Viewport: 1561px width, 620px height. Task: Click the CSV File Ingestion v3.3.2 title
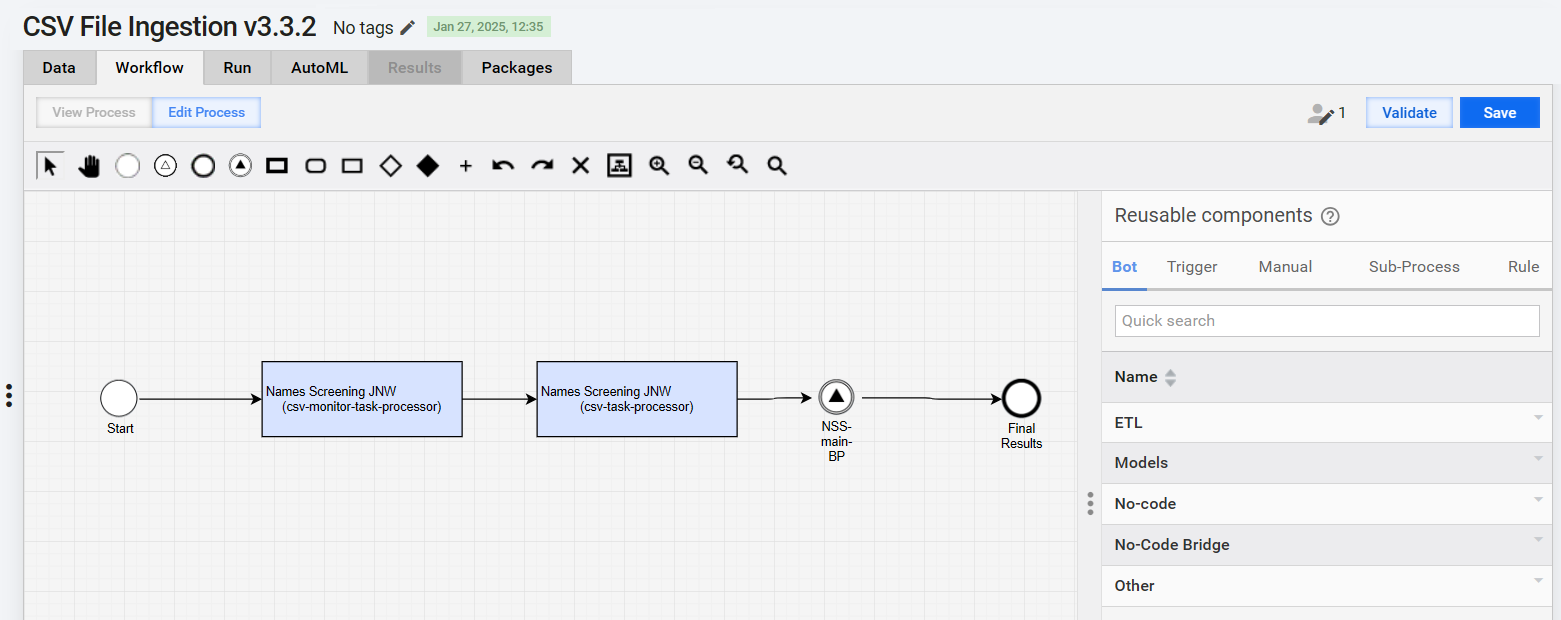pyautogui.click(x=170, y=26)
